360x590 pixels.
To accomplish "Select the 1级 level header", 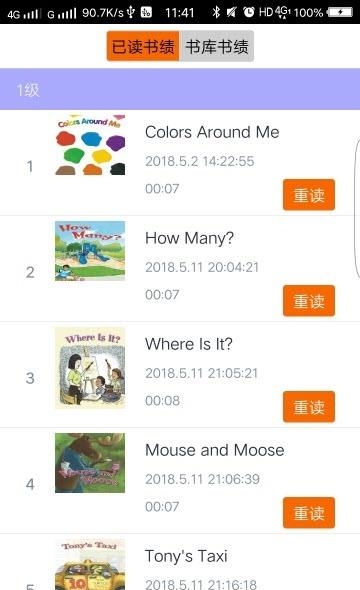I will pyautogui.click(x=180, y=89).
